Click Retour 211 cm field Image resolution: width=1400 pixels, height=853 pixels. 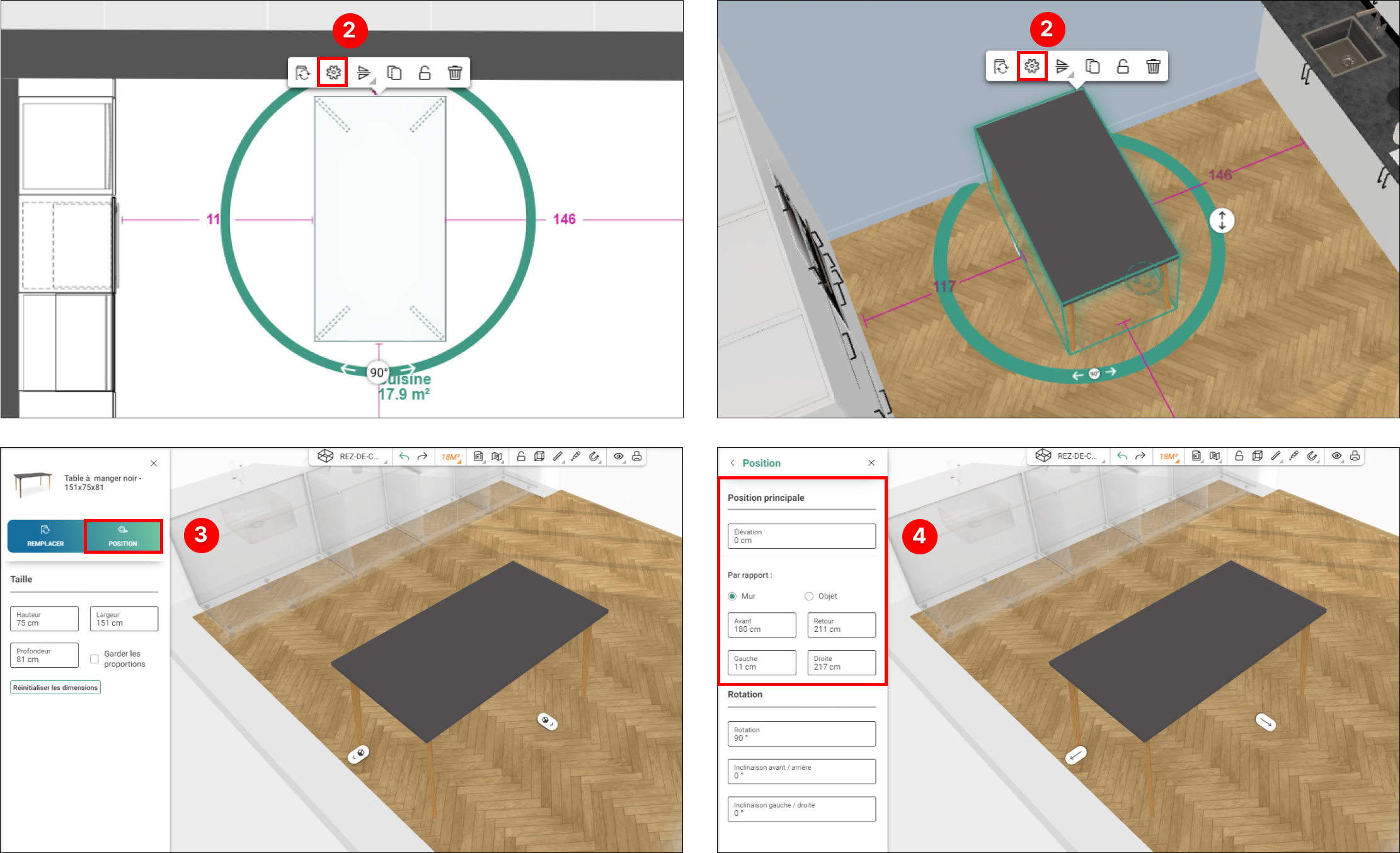(x=842, y=625)
